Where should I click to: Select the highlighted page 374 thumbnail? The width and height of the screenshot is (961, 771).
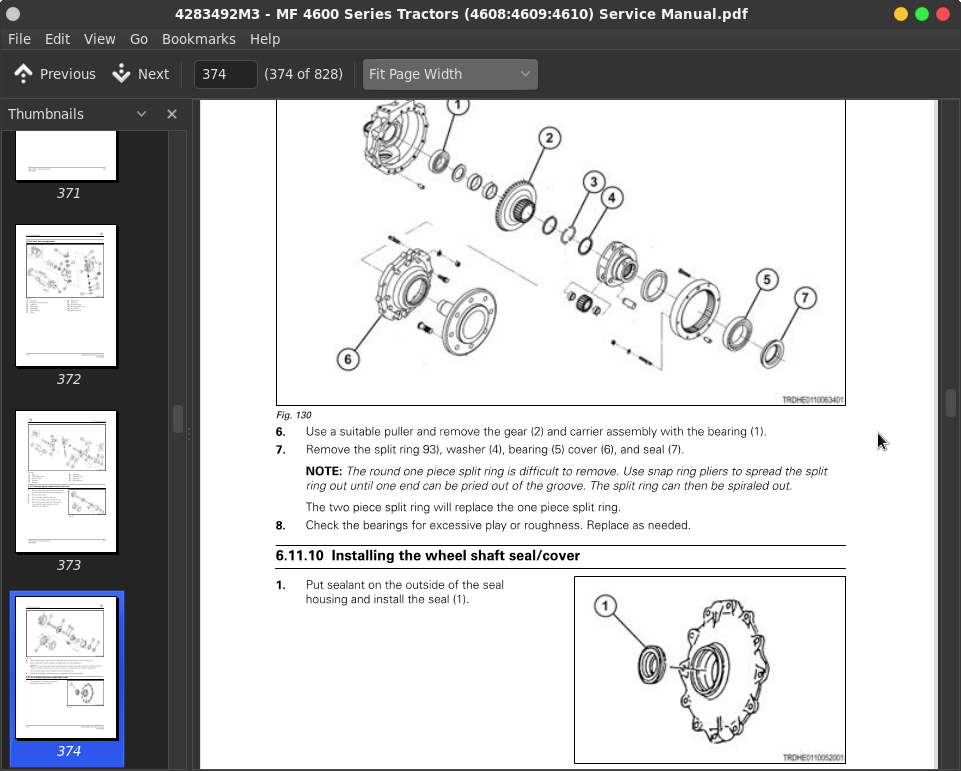[66, 667]
